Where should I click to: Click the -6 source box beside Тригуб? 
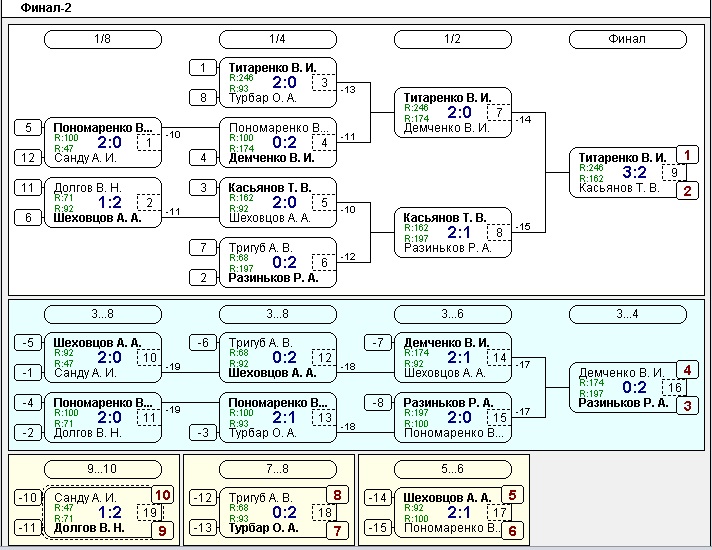coord(203,342)
